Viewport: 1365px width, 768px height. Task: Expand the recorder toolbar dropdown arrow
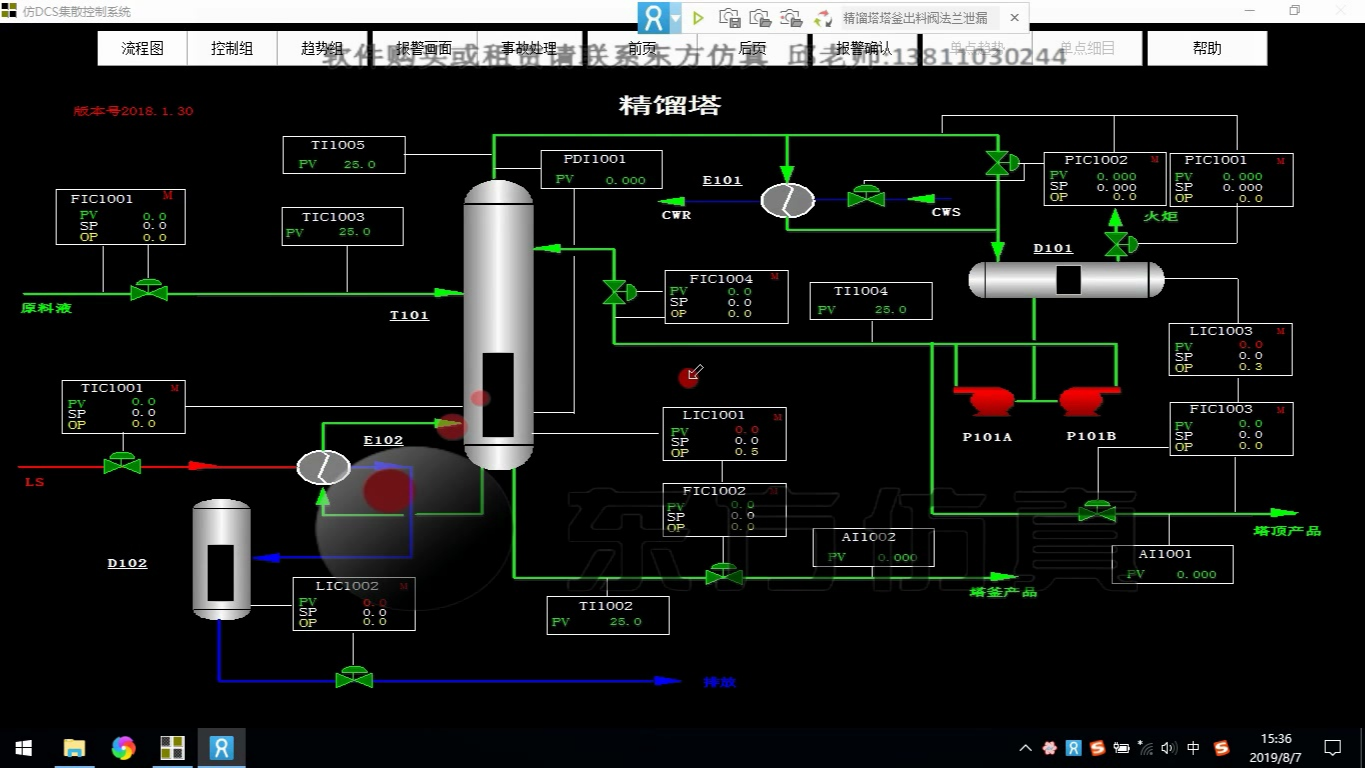pyautogui.click(x=676, y=18)
